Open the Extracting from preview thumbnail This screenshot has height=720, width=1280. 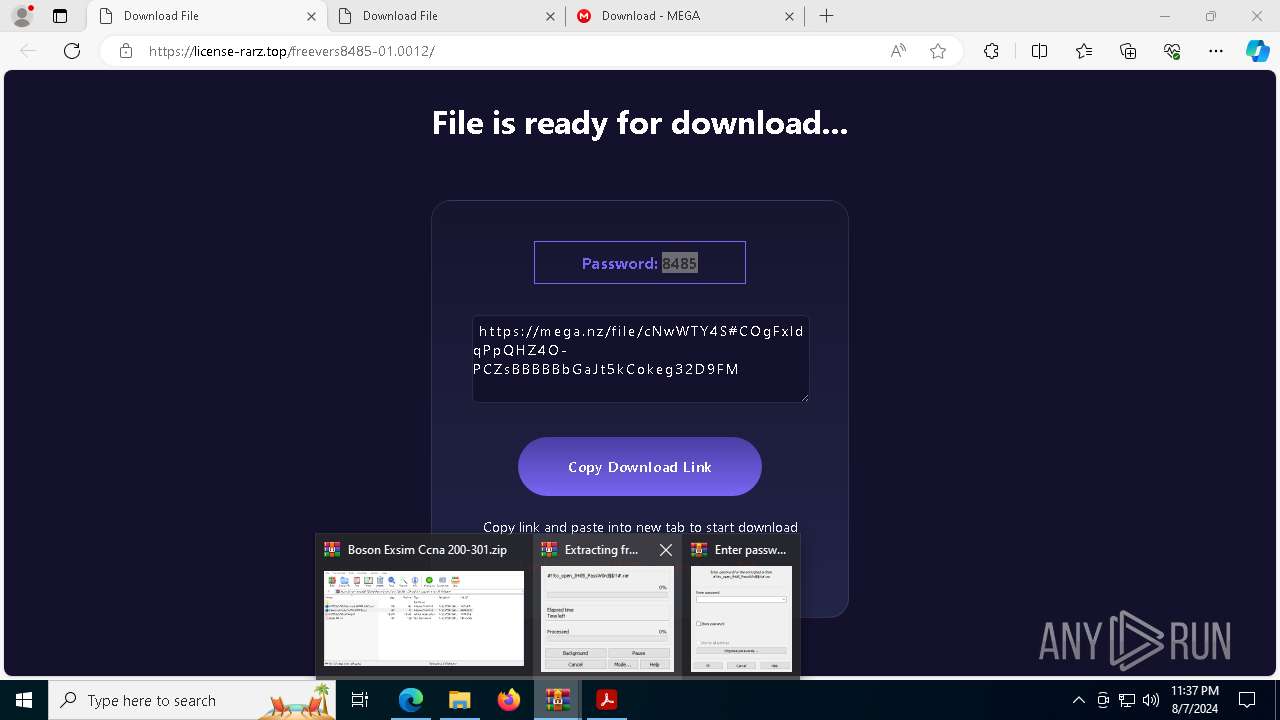607,619
